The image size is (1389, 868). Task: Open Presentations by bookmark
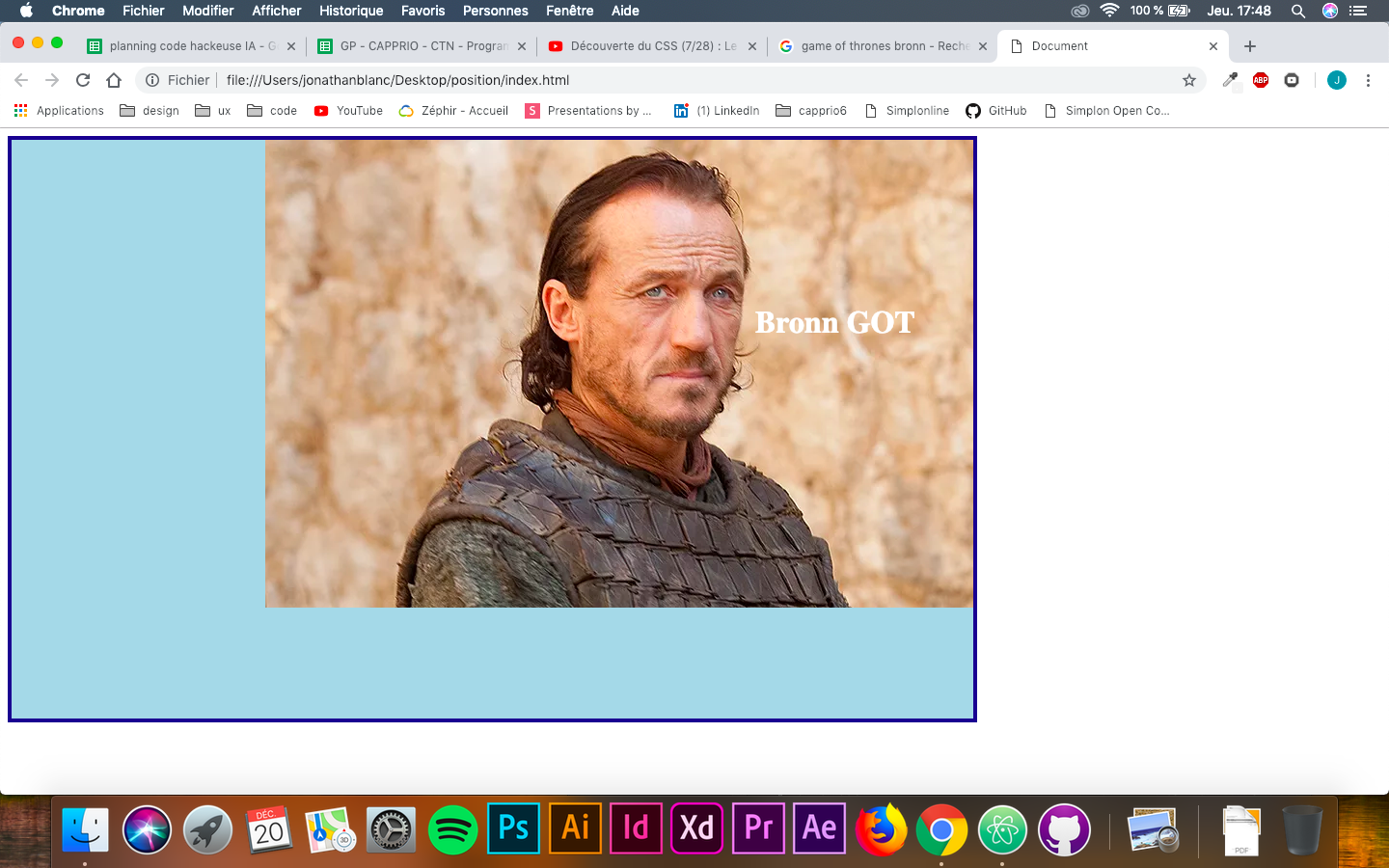click(588, 111)
